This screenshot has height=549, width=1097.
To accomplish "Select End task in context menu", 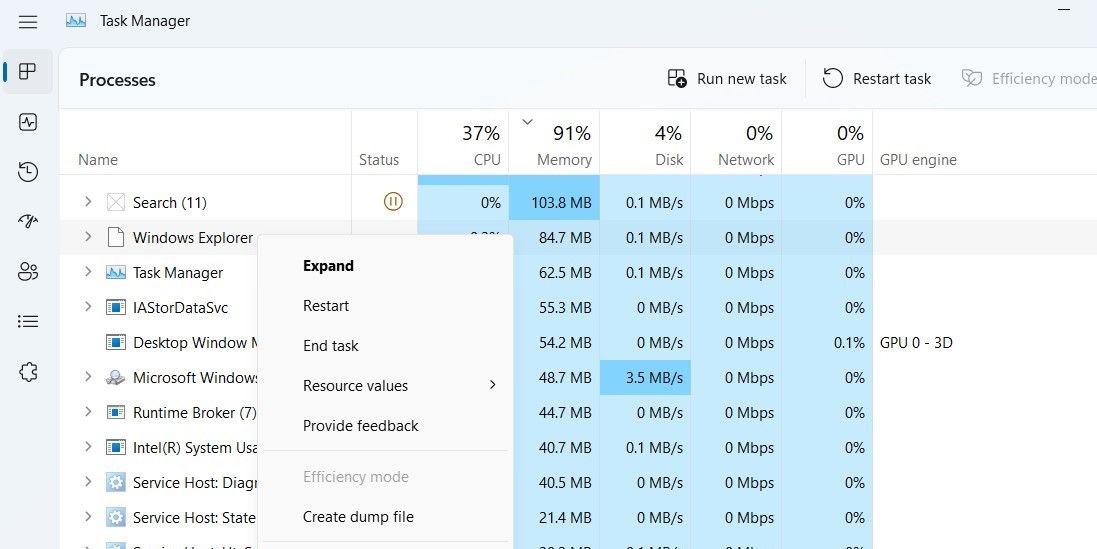I will (x=330, y=346).
